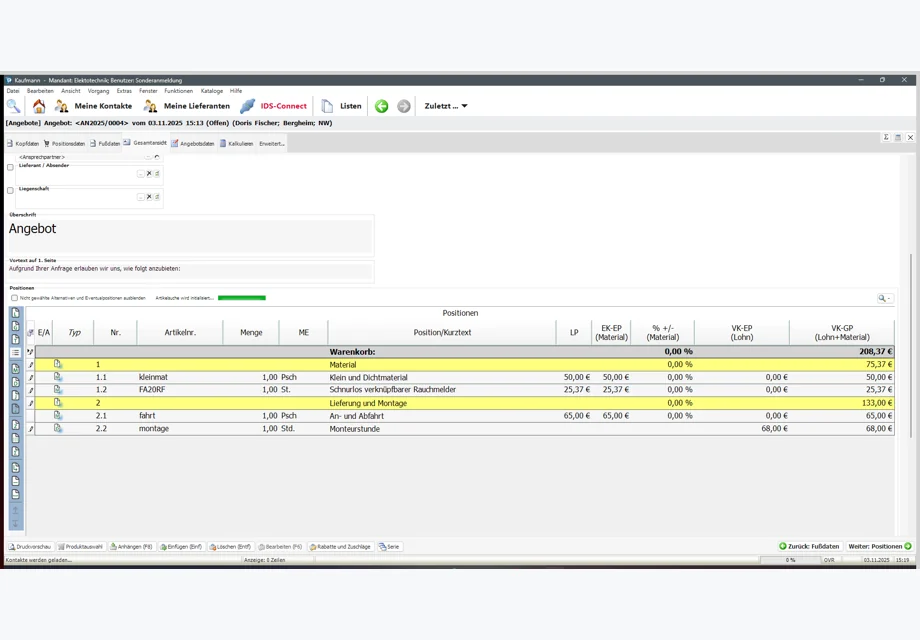
Task: Go back with Zurück: Fußdaten
Action: [809, 546]
